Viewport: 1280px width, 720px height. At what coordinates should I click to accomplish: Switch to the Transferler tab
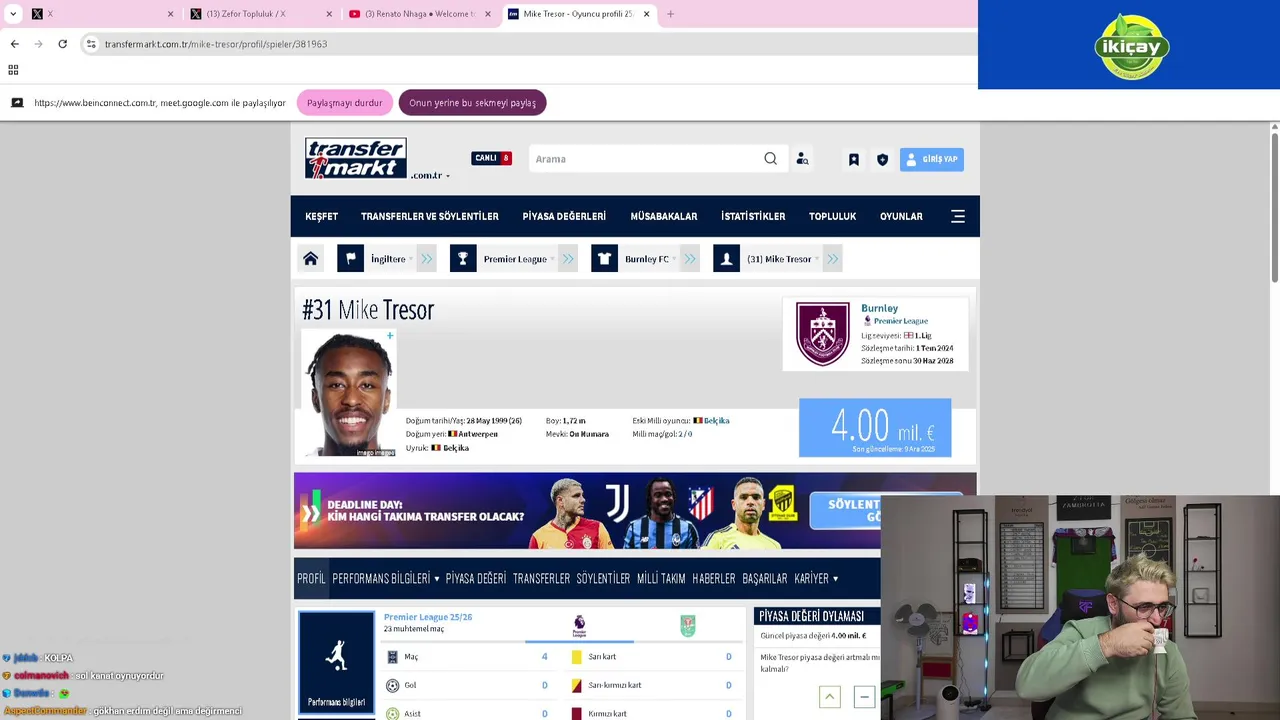coord(541,579)
